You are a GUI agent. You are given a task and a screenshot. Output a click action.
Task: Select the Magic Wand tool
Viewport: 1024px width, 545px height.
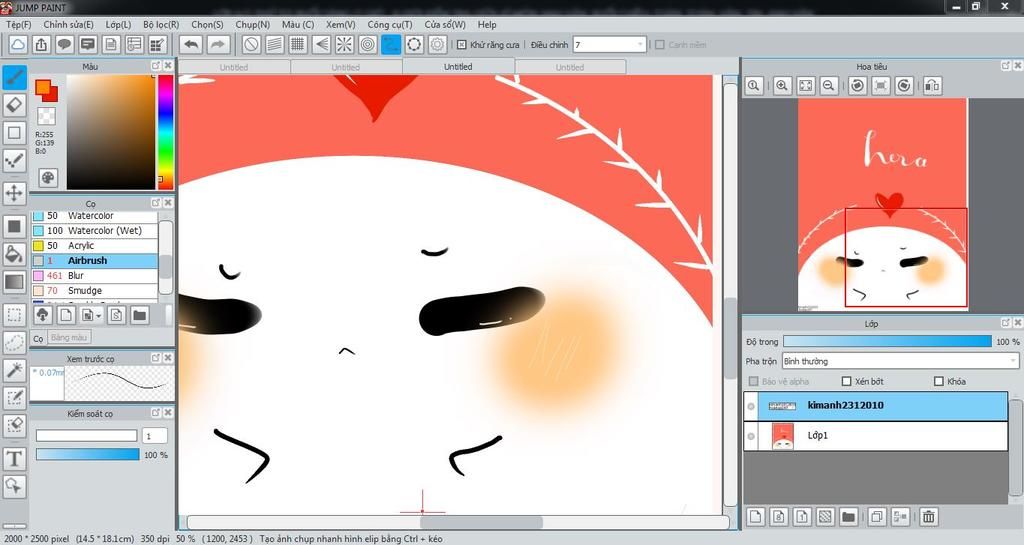(x=14, y=370)
